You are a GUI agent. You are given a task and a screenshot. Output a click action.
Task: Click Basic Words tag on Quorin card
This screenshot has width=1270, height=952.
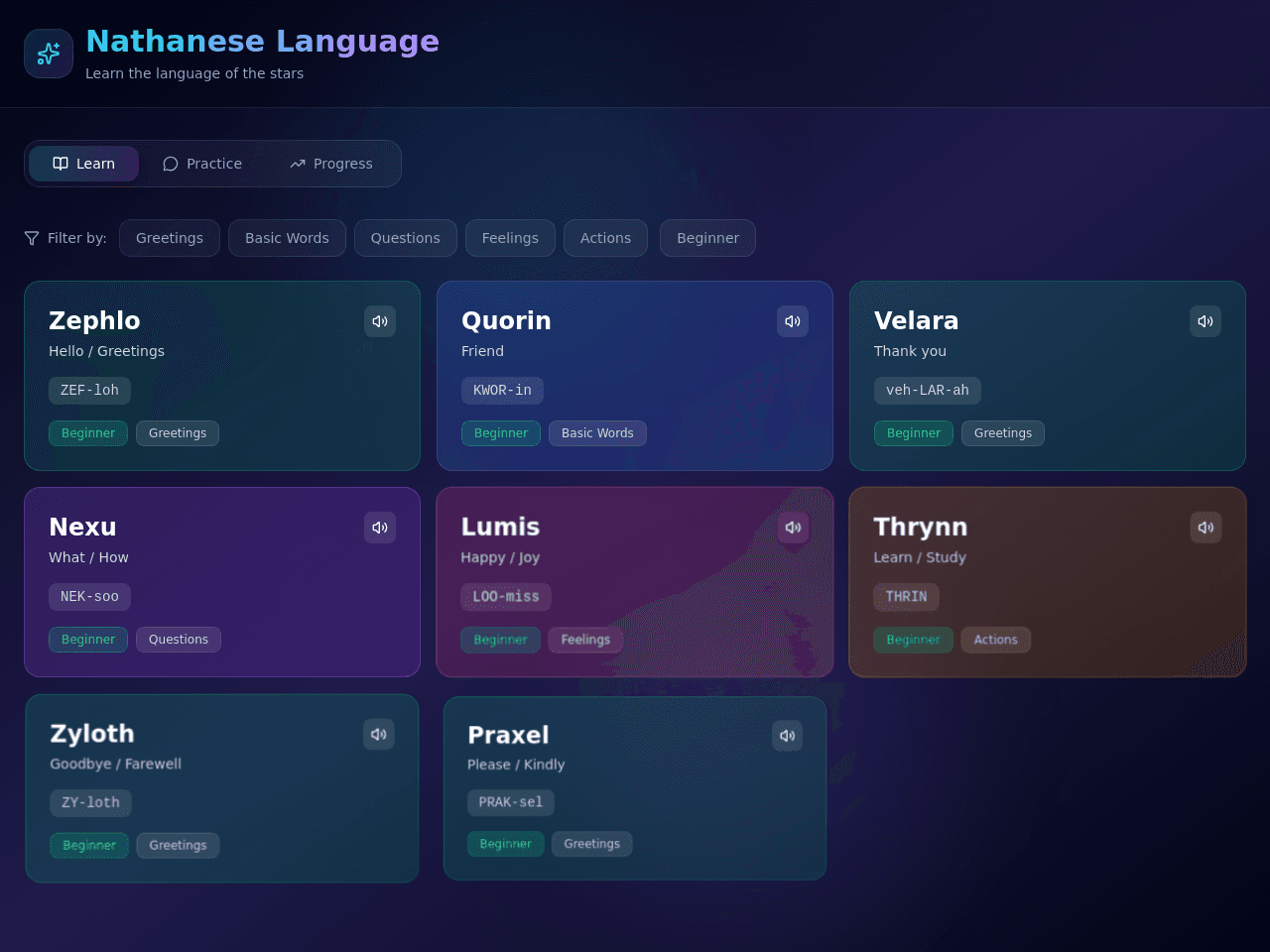pos(597,433)
